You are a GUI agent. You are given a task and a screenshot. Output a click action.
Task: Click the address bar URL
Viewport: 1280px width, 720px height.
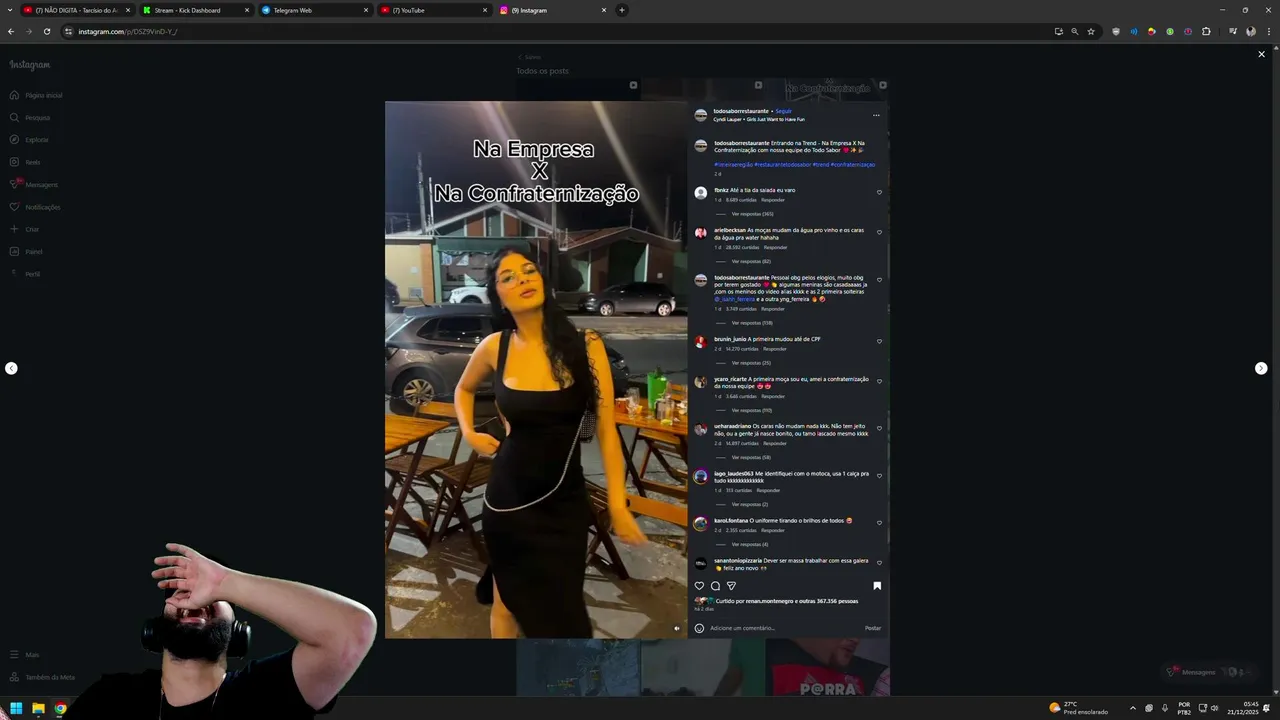click(128, 31)
